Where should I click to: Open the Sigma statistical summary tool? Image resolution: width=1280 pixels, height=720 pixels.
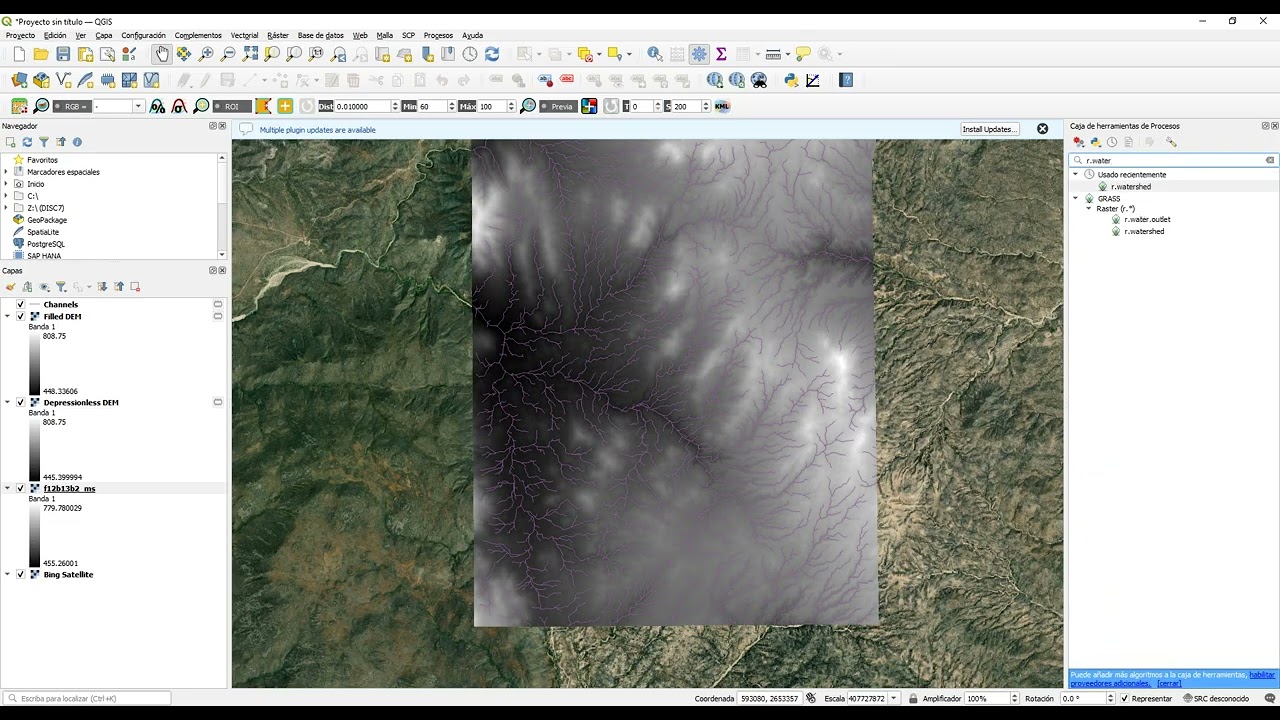(x=720, y=54)
